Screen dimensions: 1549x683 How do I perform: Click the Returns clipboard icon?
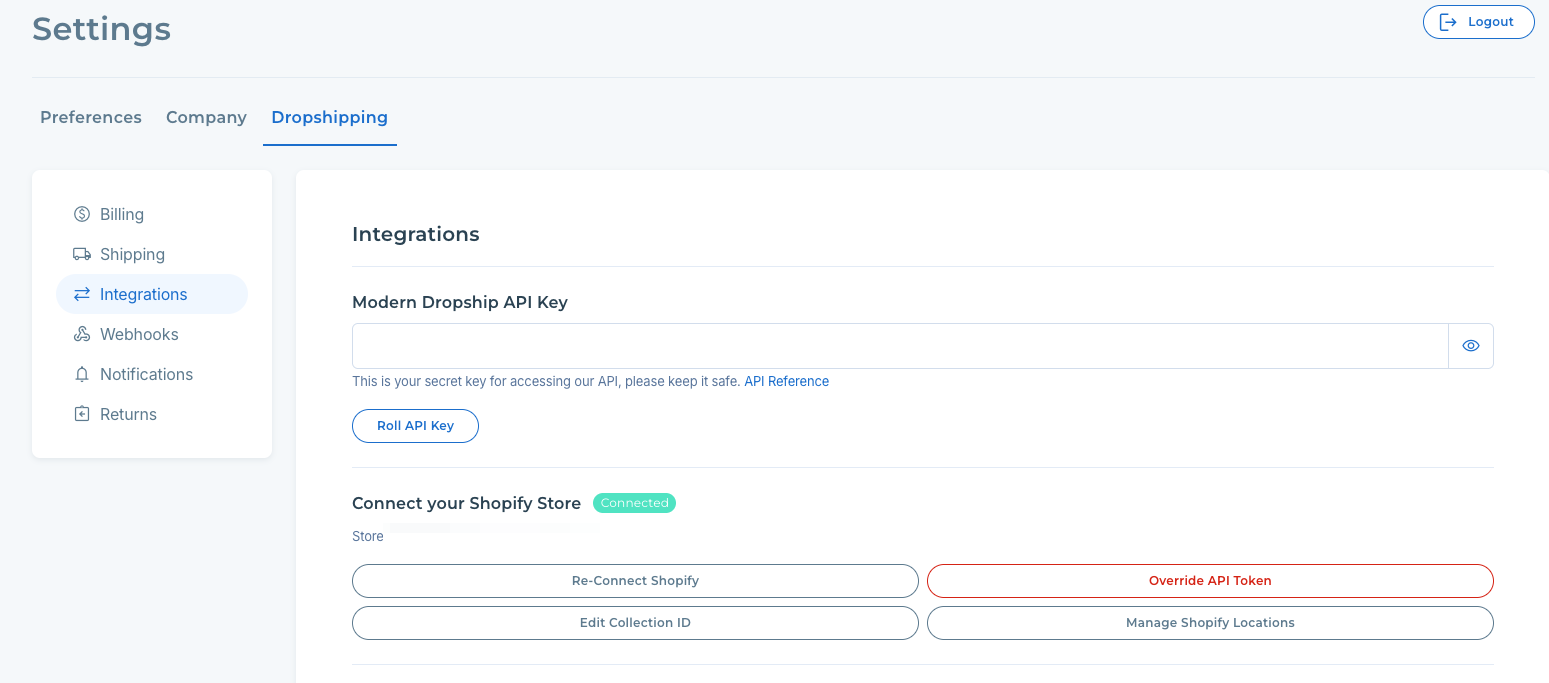pos(82,414)
